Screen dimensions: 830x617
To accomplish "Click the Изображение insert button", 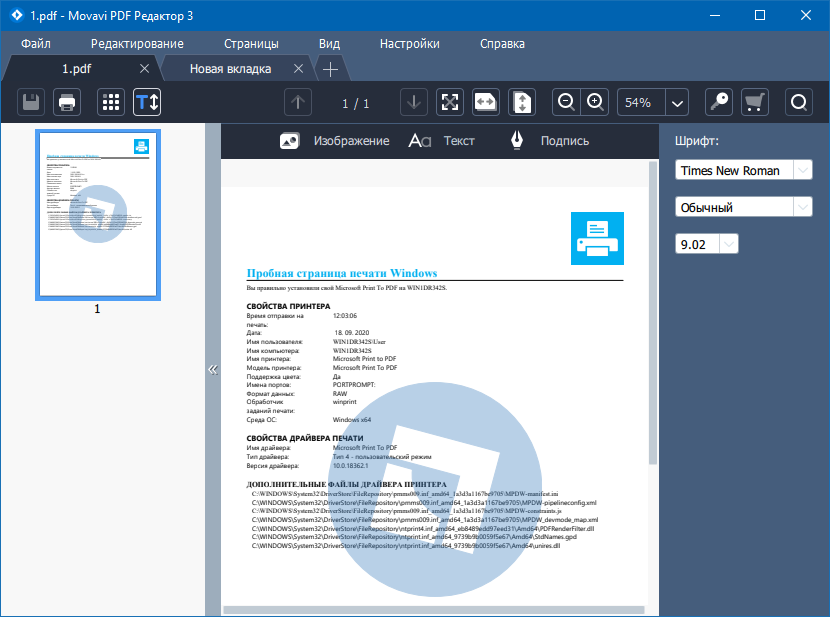I will coord(335,141).
